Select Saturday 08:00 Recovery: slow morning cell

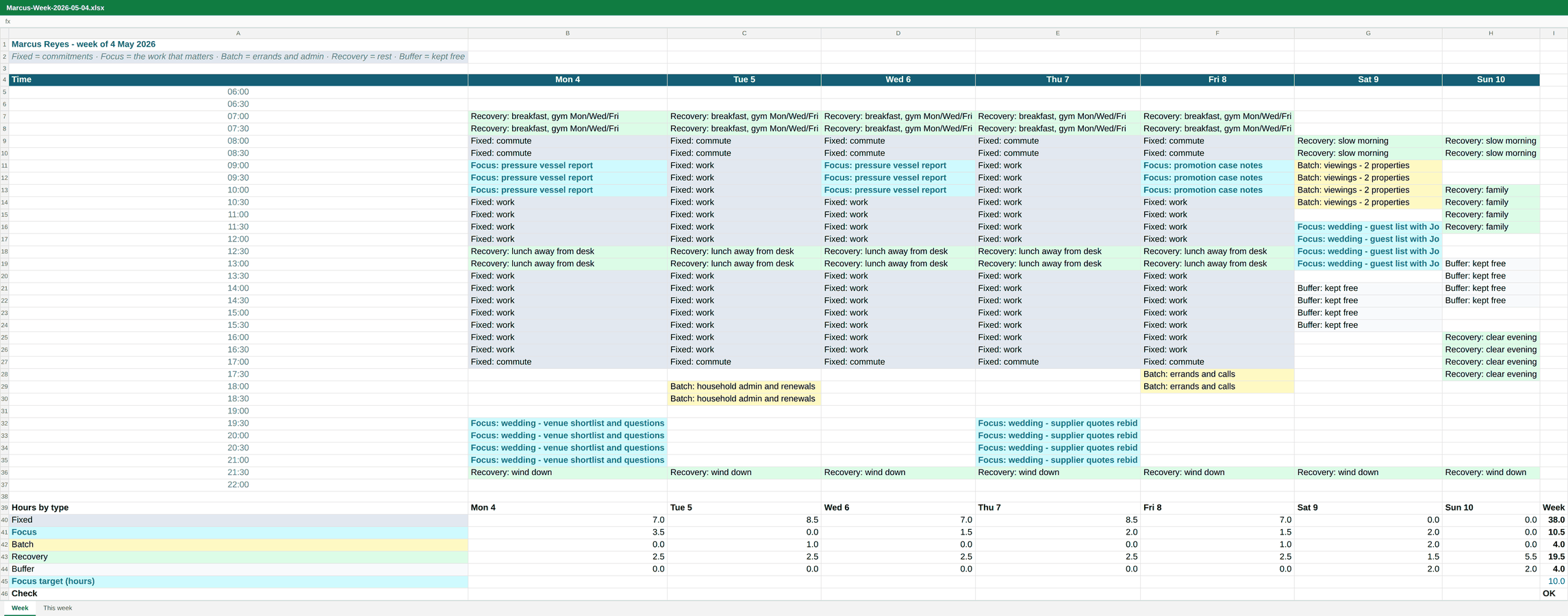1368,141
